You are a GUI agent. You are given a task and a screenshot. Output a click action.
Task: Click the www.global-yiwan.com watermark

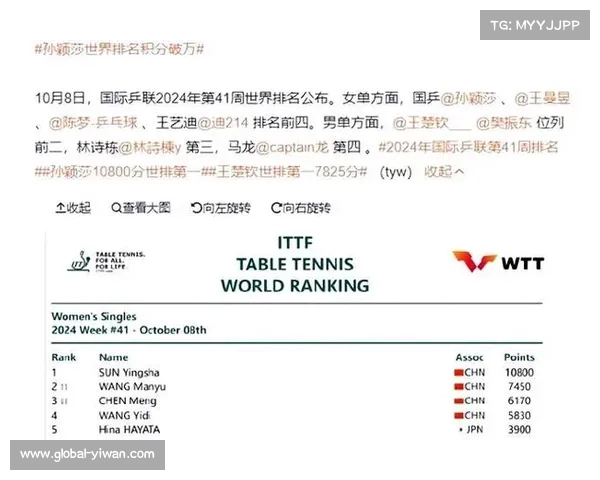(87, 455)
